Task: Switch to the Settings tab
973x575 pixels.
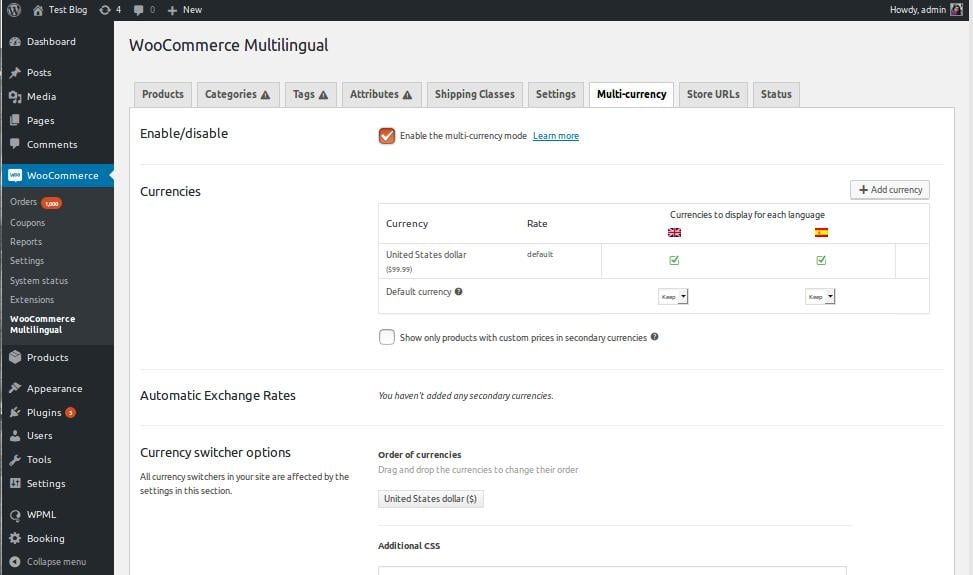Action: click(556, 94)
